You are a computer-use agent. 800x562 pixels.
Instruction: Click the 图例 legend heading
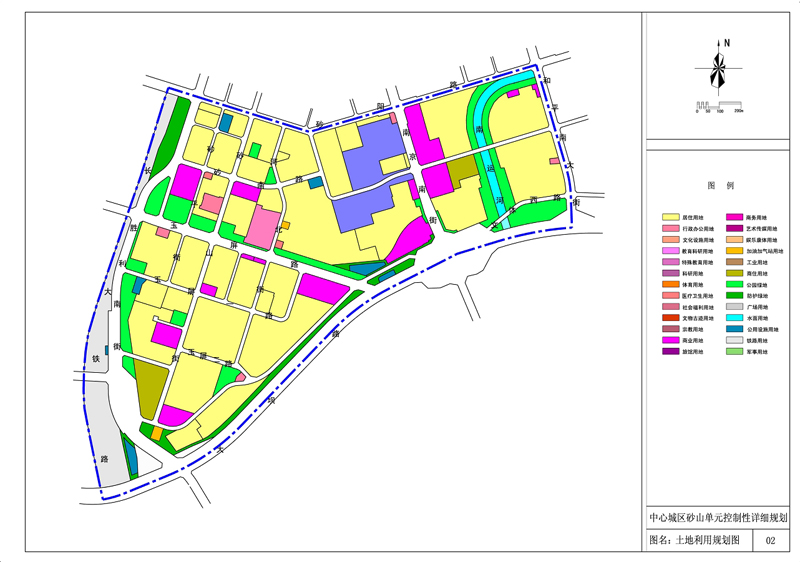[x=720, y=187]
